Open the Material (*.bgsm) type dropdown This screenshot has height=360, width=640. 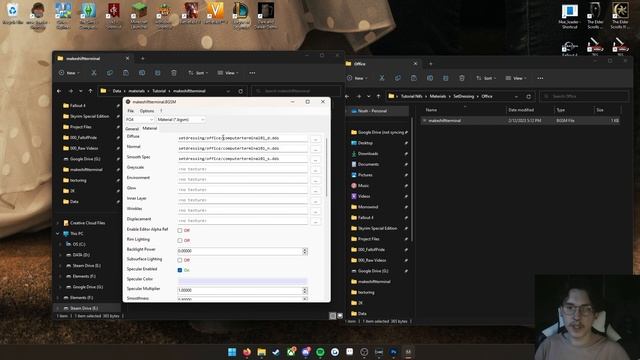pyautogui.click(x=181, y=120)
